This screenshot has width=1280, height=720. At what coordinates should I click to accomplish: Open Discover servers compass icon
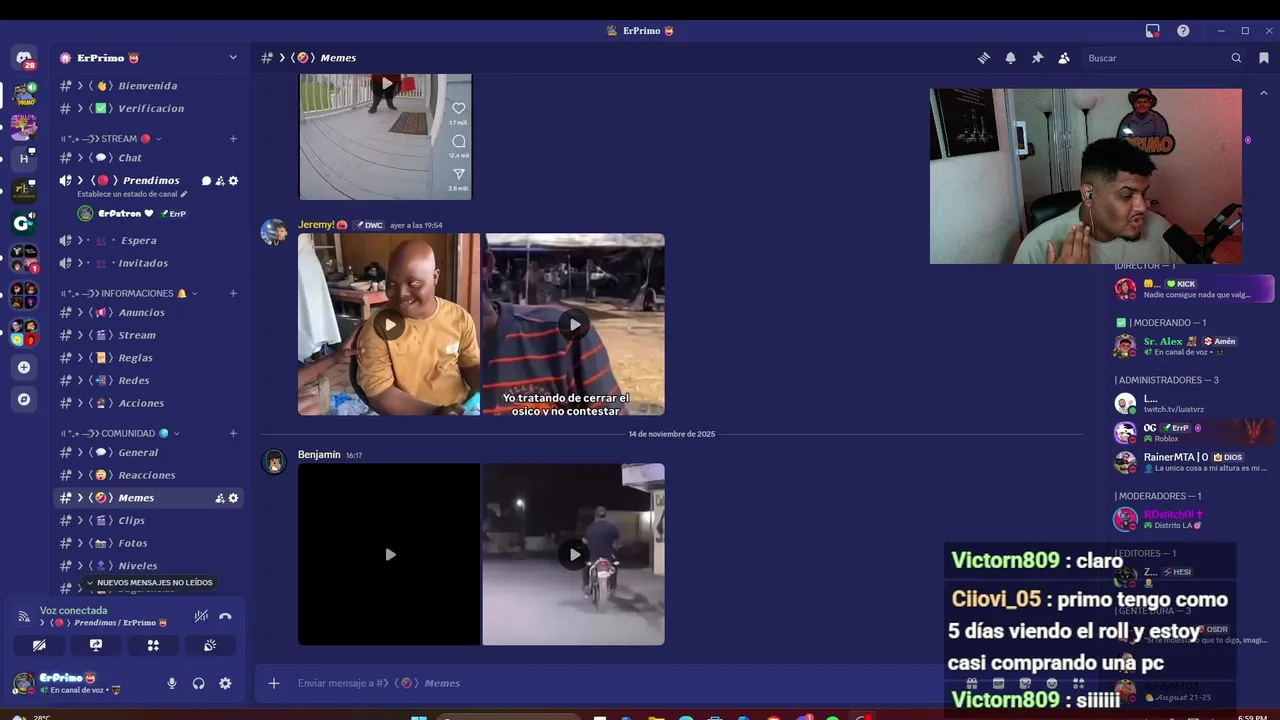pos(24,399)
